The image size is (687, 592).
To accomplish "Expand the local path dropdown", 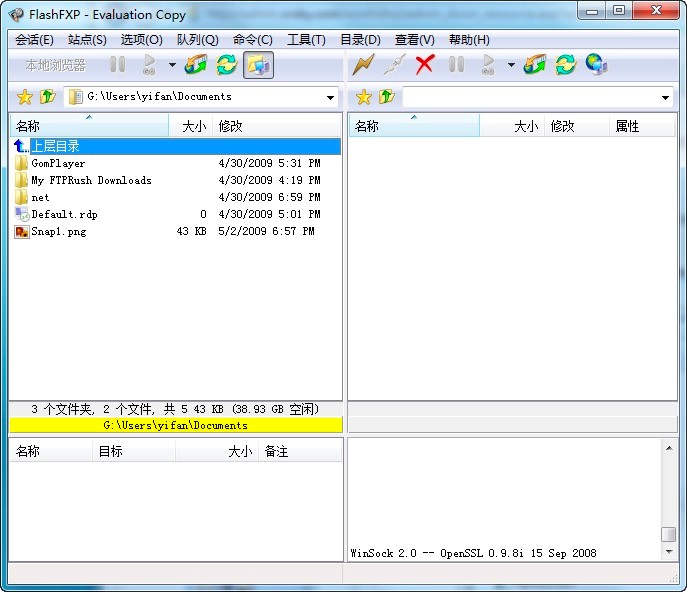I will (x=330, y=98).
